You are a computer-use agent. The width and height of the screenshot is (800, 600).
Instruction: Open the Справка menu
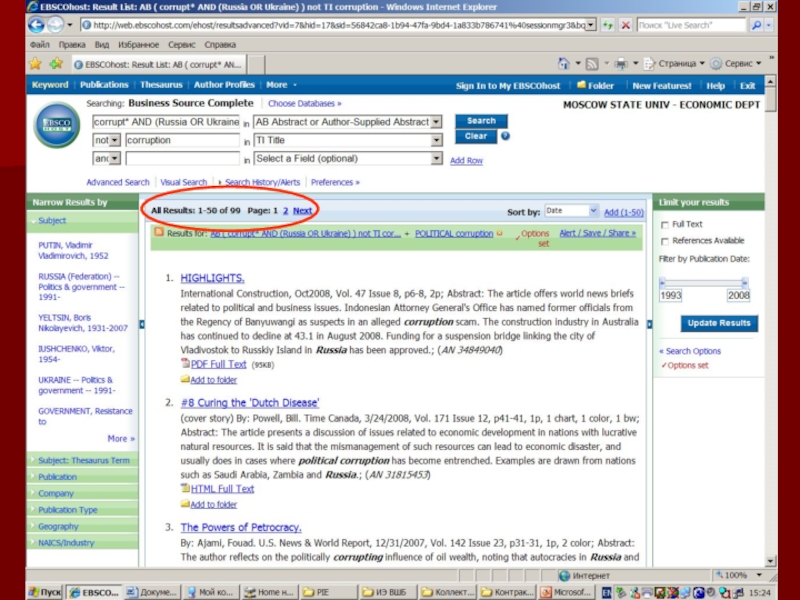pos(220,44)
